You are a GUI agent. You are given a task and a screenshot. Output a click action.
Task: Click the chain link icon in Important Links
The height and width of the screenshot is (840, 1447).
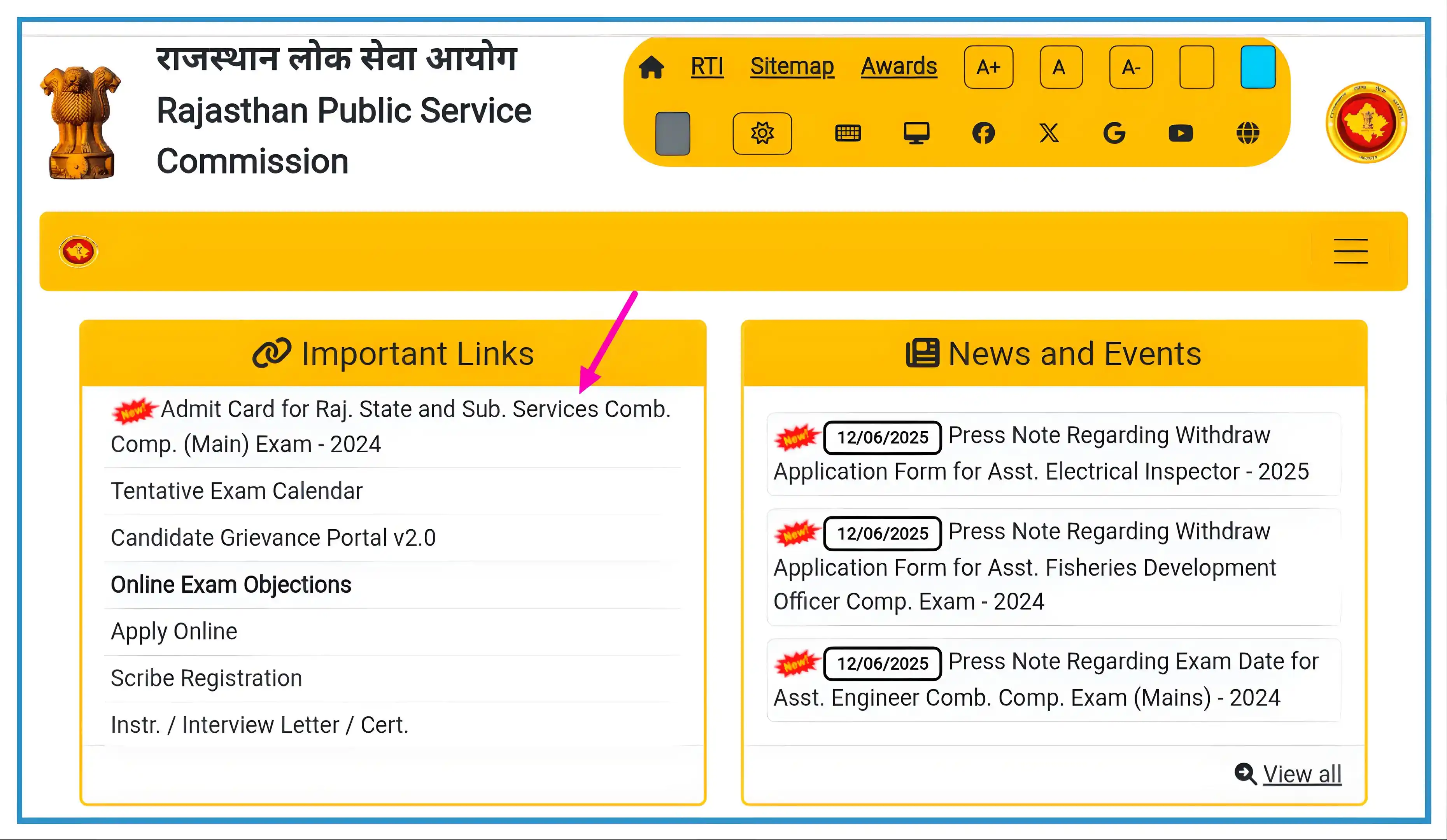click(272, 353)
